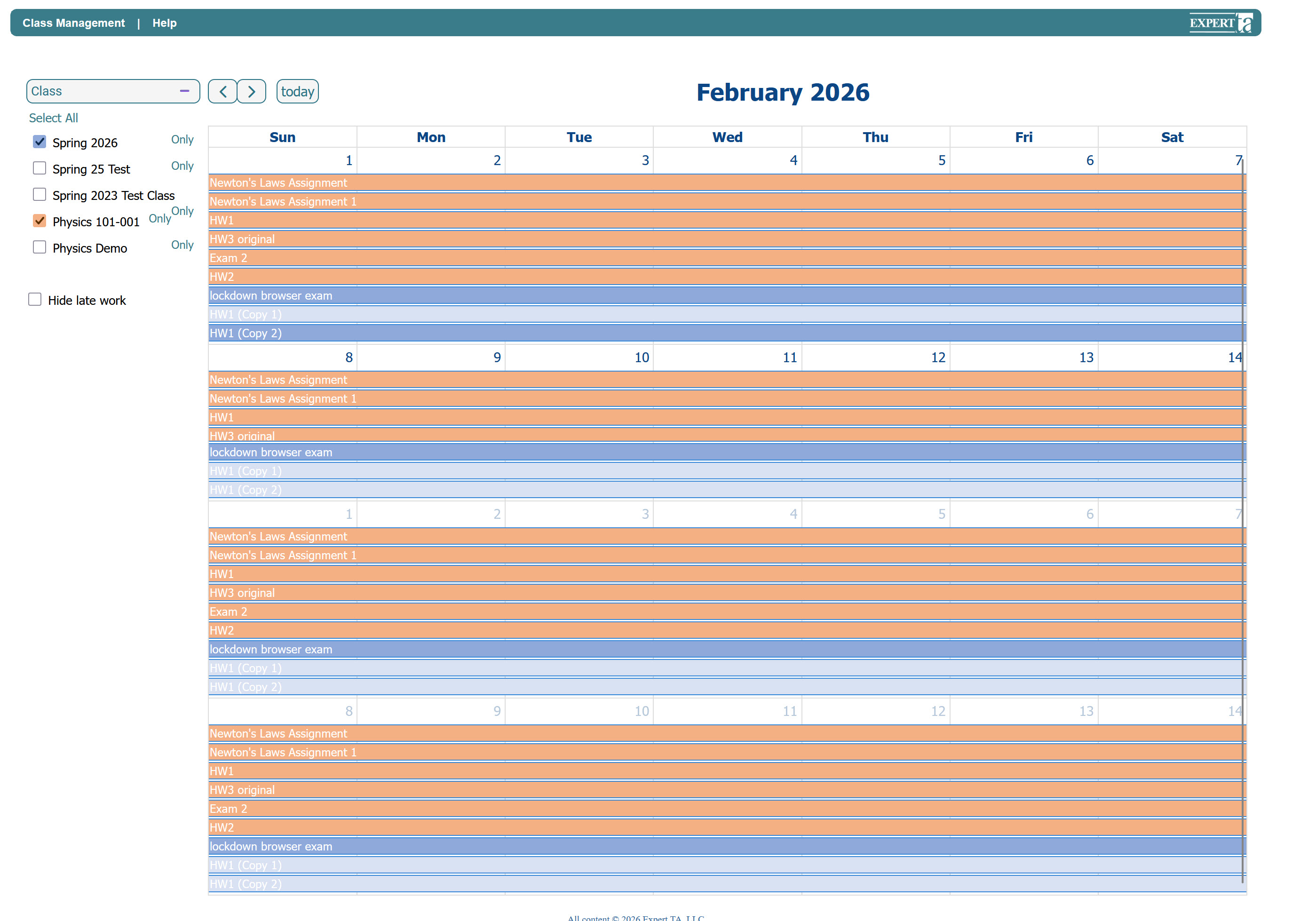Image resolution: width=1316 pixels, height=921 pixels.
Task: Show only the Spring 2026 class
Action: pyautogui.click(x=182, y=139)
